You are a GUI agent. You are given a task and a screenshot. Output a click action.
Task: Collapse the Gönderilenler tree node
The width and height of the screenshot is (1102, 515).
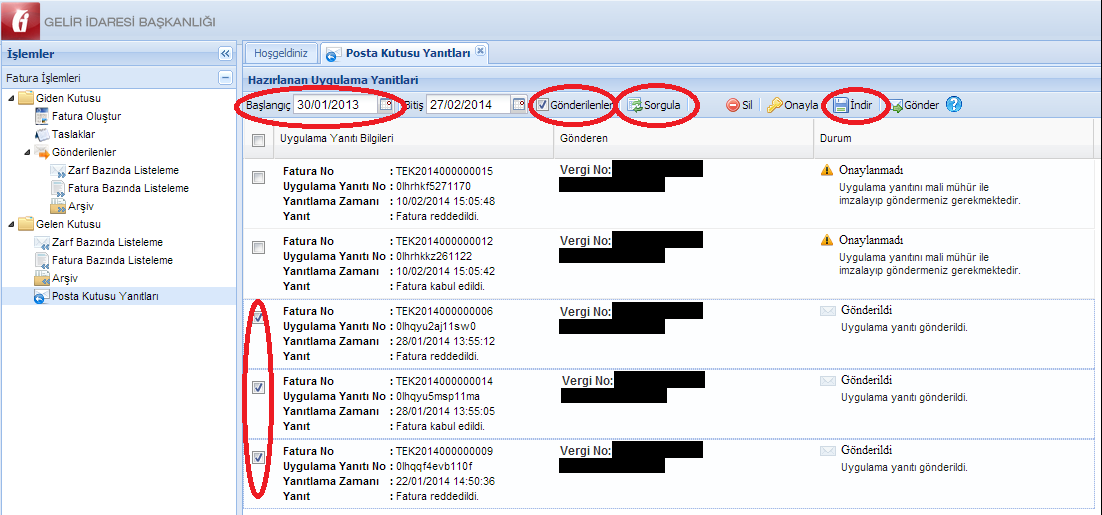pyautogui.click(x=27, y=152)
